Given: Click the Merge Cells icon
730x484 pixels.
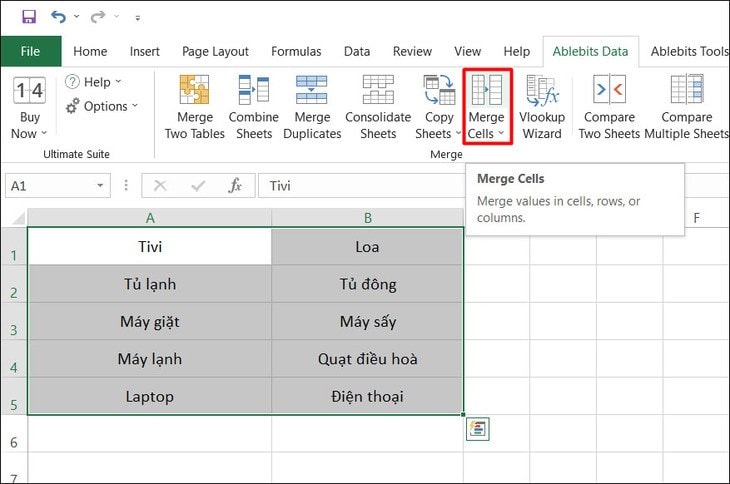Looking at the screenshot, I should tap(487, 90).
